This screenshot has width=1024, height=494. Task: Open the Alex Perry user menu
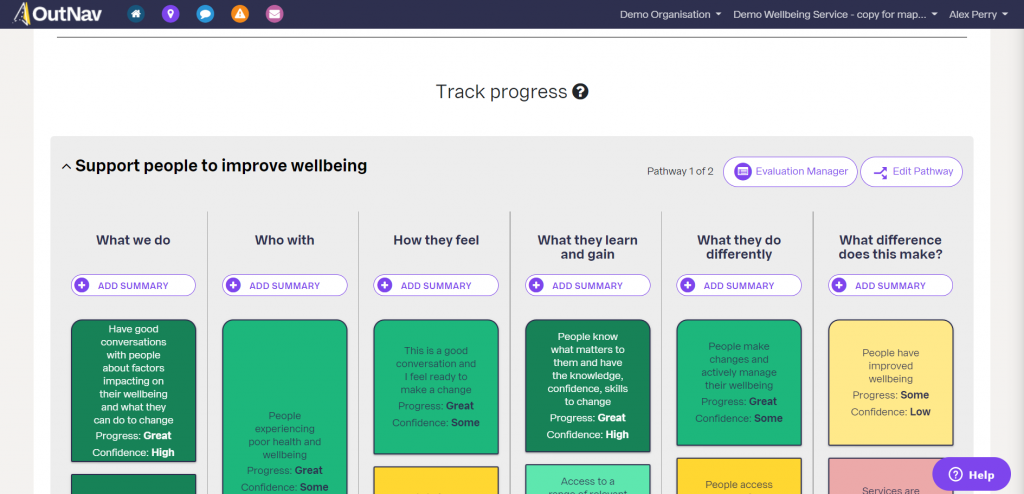(x=978, y=14)
